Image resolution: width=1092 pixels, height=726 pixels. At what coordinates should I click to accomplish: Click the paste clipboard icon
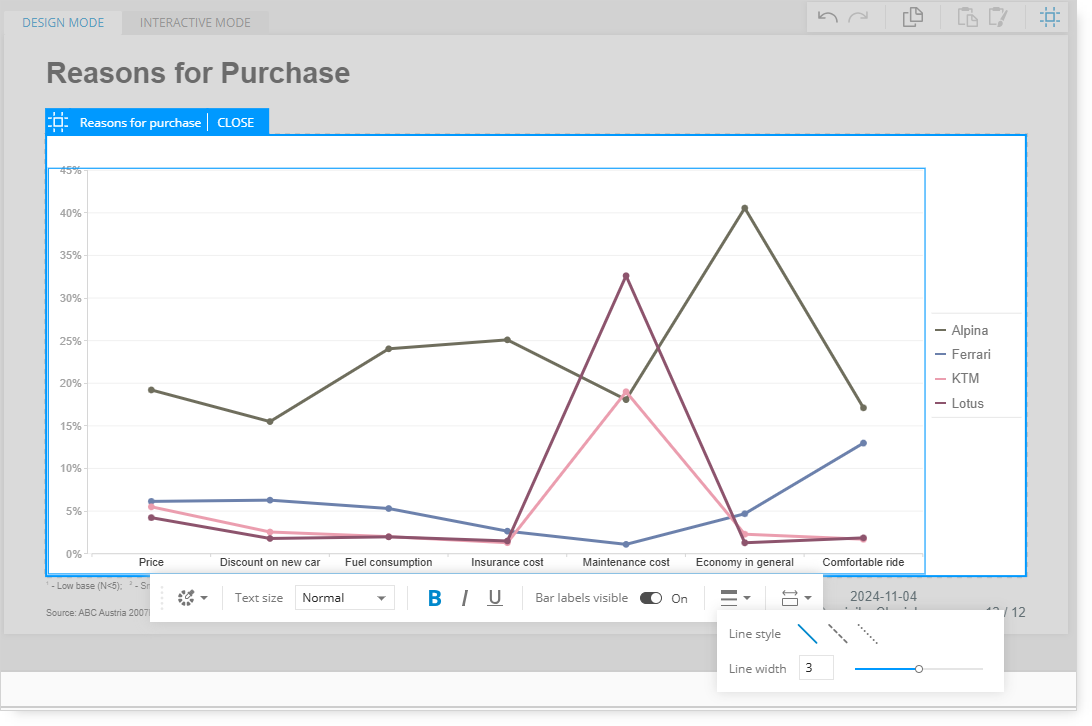pos(967,17)
